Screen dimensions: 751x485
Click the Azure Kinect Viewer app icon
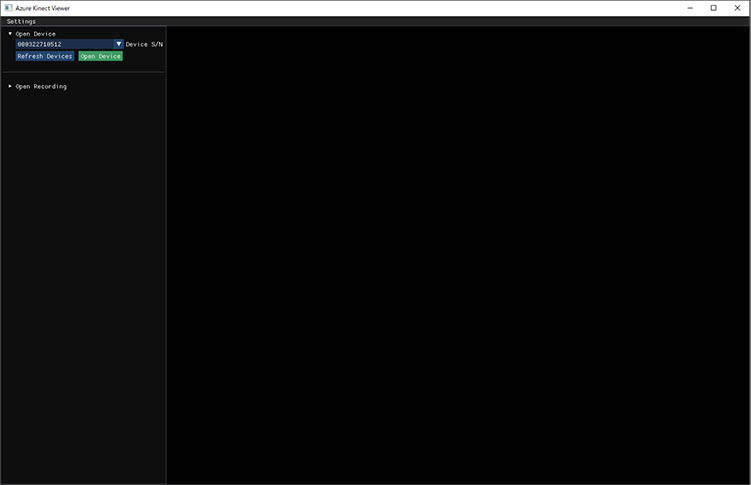point(9,8)
